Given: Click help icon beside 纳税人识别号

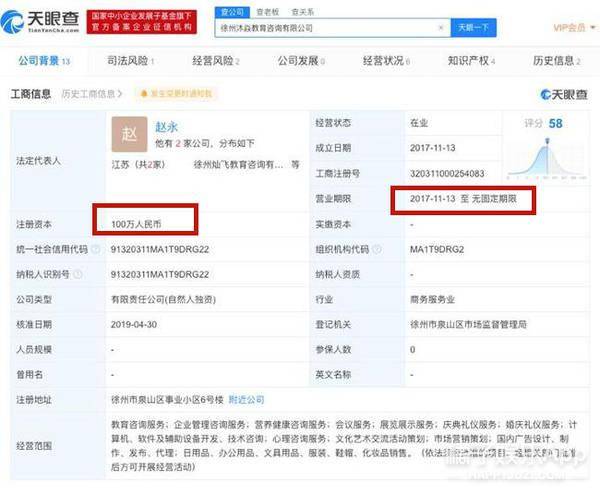Looking at the screenshot, I should pos(78,274).
